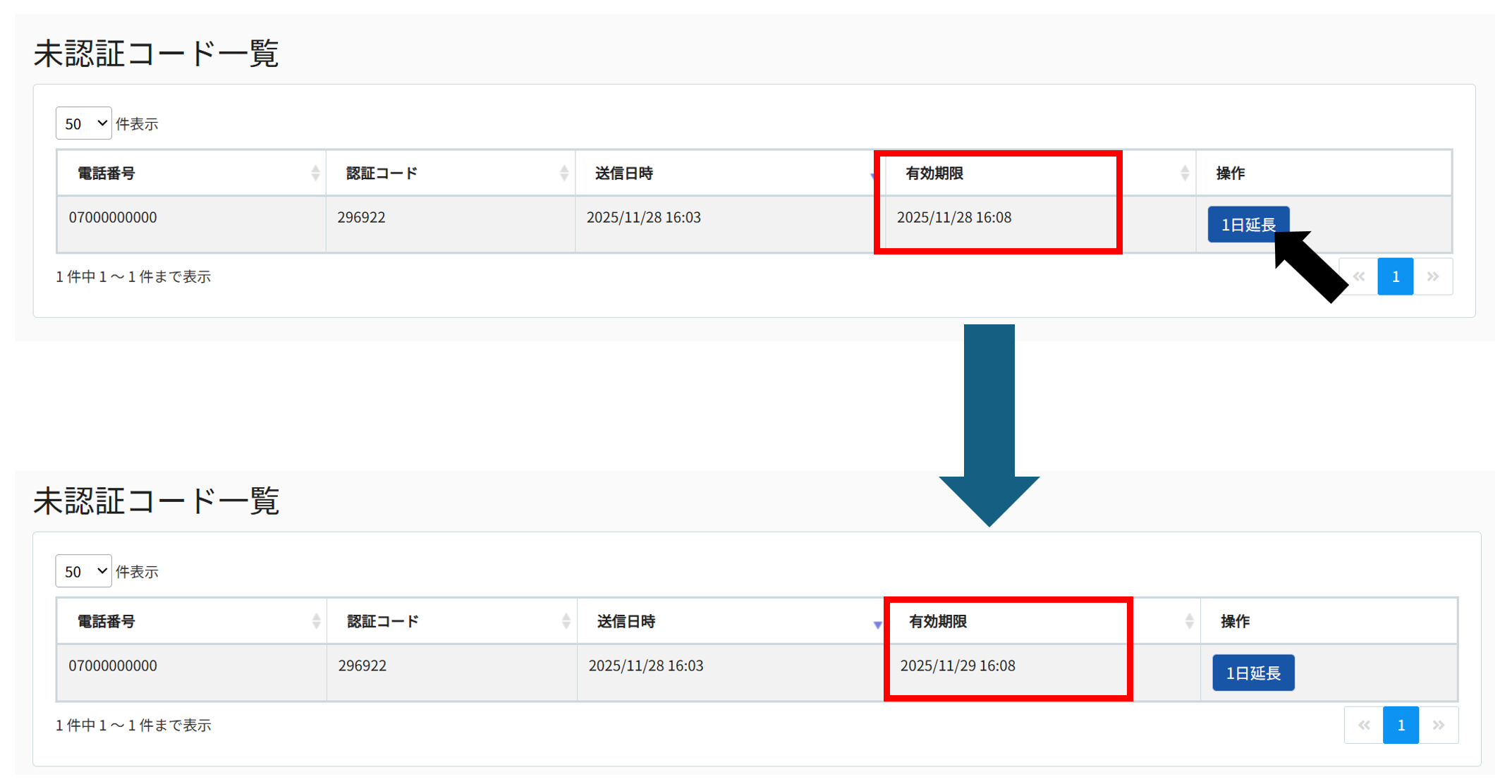1512x784 pixels.
Task: Click 有効期限 value 2025/11/29 16:08 cell
Action: tap(957, 666)
